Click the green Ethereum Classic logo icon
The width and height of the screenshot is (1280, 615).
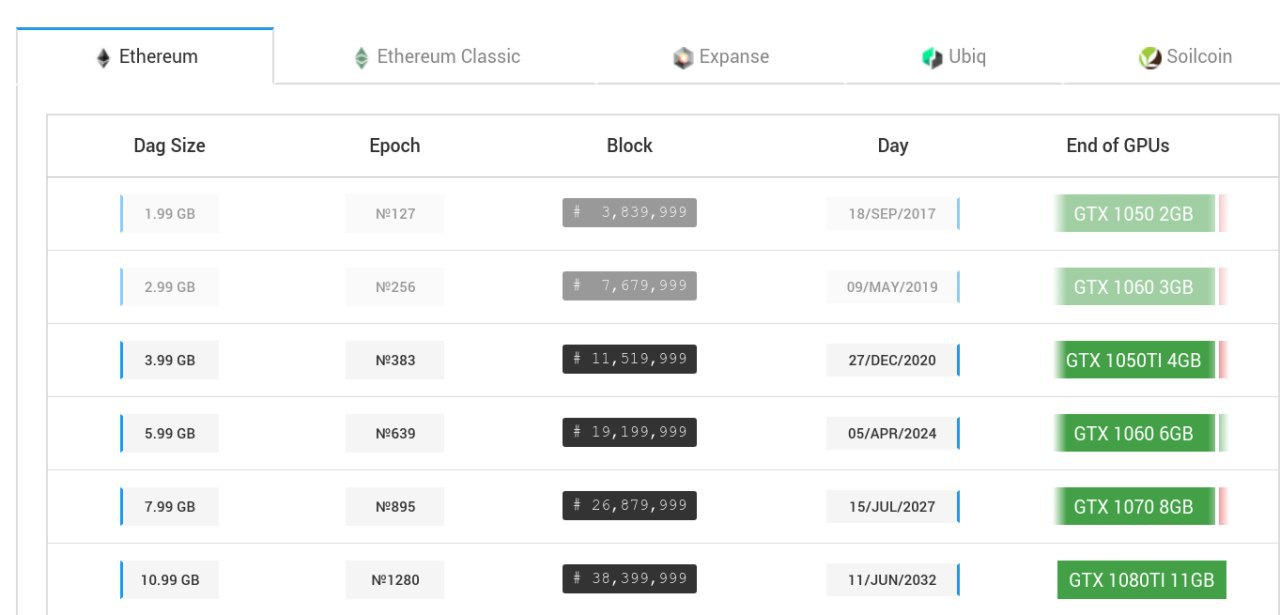coord(361,58)
